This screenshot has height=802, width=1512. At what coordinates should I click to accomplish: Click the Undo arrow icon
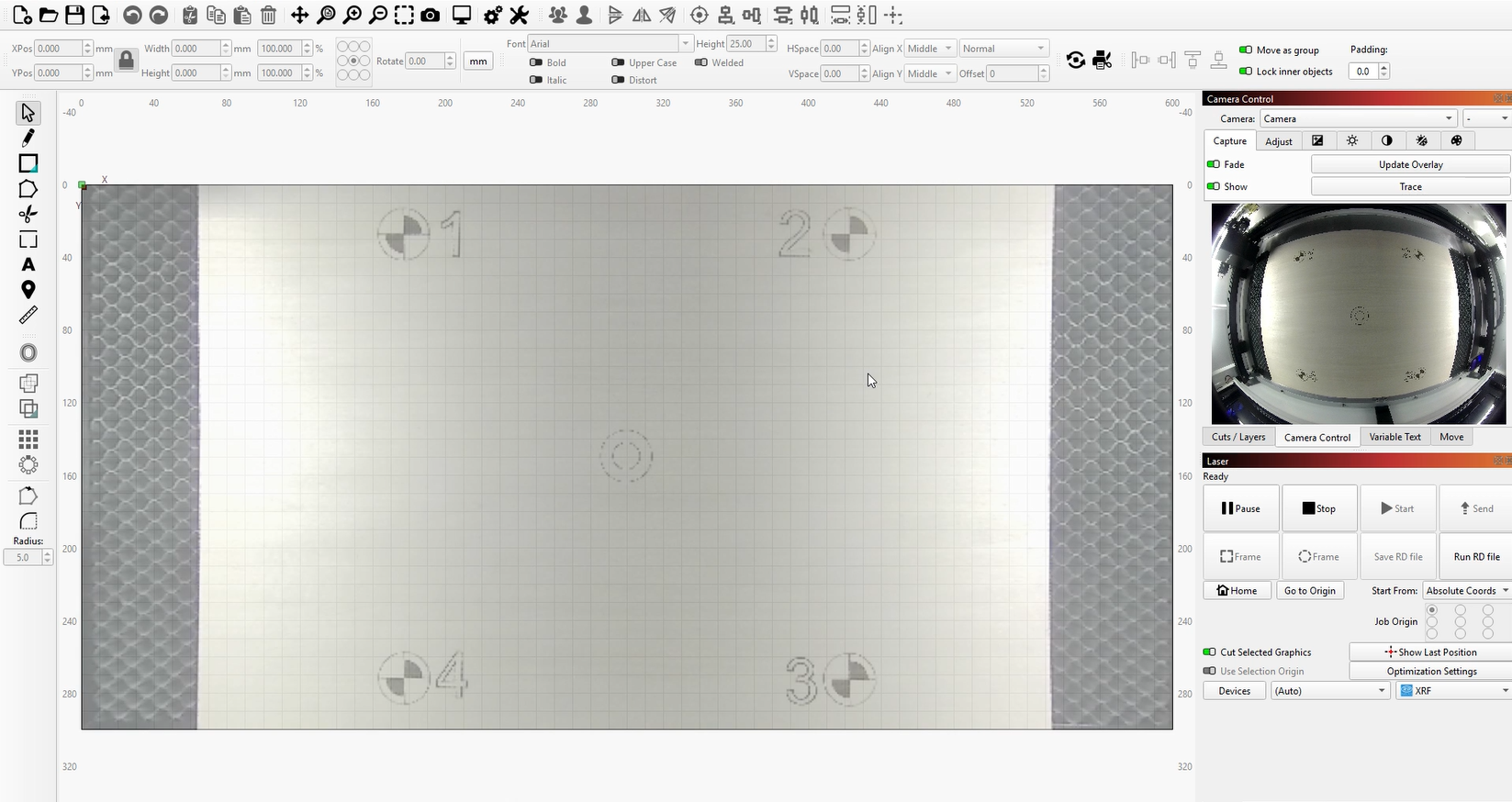click(x=132, y=16)
